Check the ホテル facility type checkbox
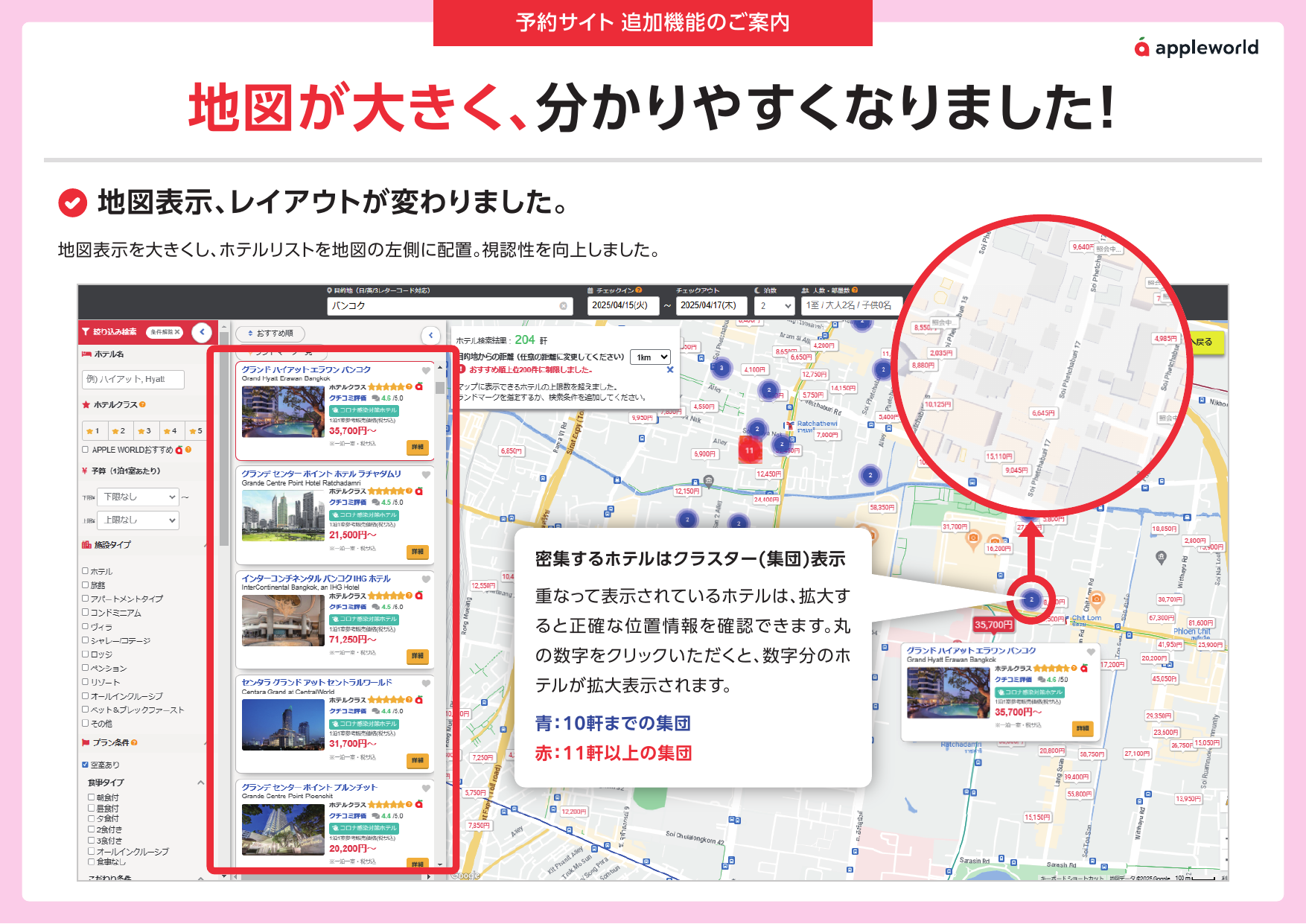Image resolution: width=1306 pixels, height=924 pixels. [86, 571]
